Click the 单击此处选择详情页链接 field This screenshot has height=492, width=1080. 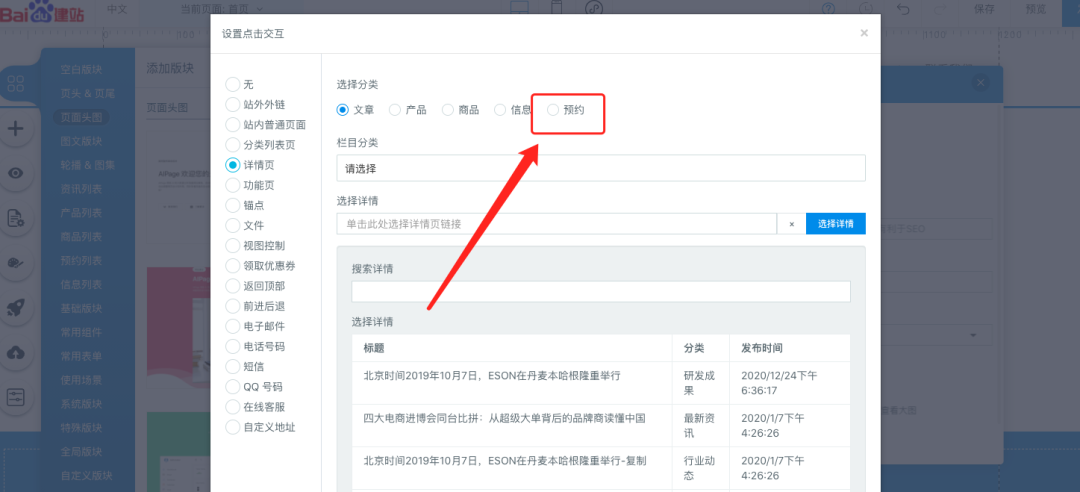(x=557, y=224)
